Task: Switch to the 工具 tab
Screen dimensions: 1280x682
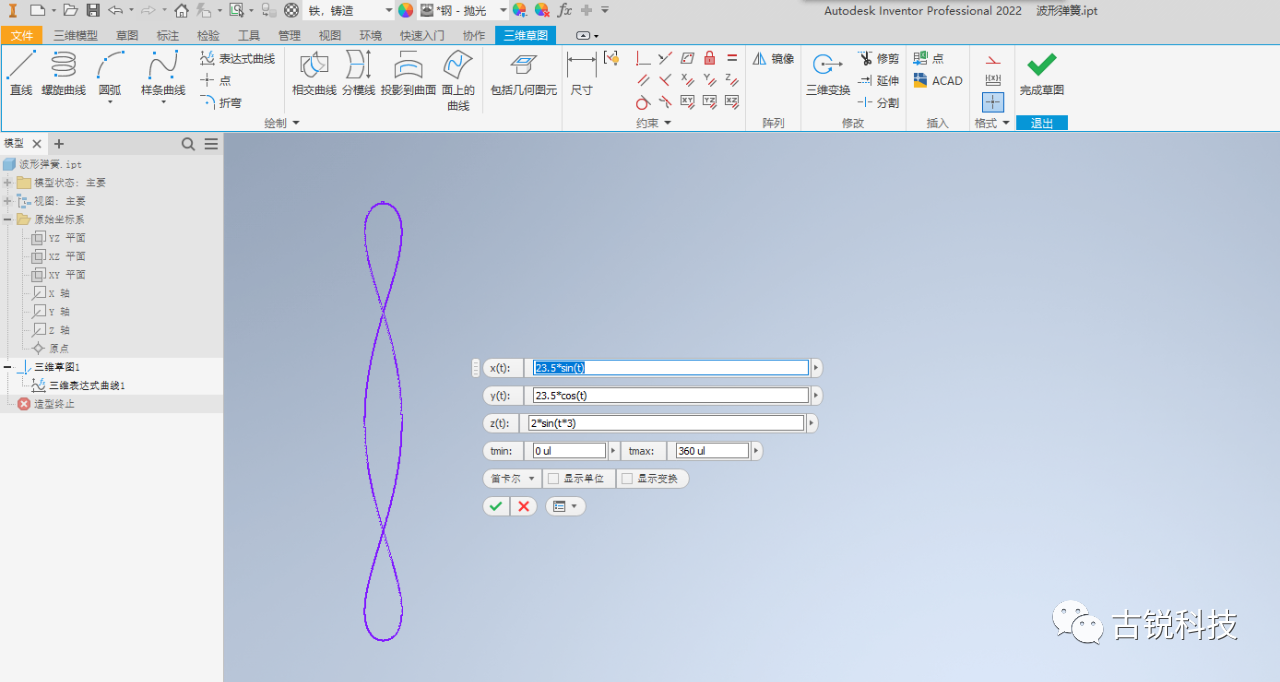Action: tap(249, 35)
